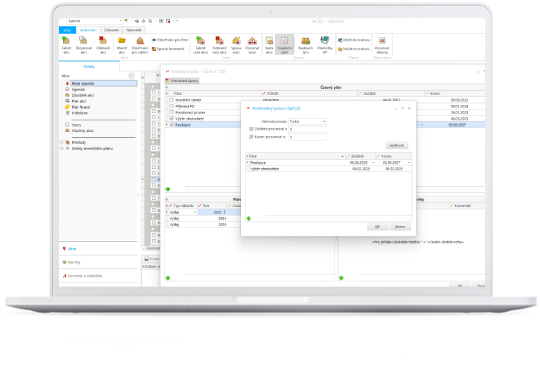
Task: Click Správa verzí ribbon icon
Action: pyautogui.click(x=236, y=41)
